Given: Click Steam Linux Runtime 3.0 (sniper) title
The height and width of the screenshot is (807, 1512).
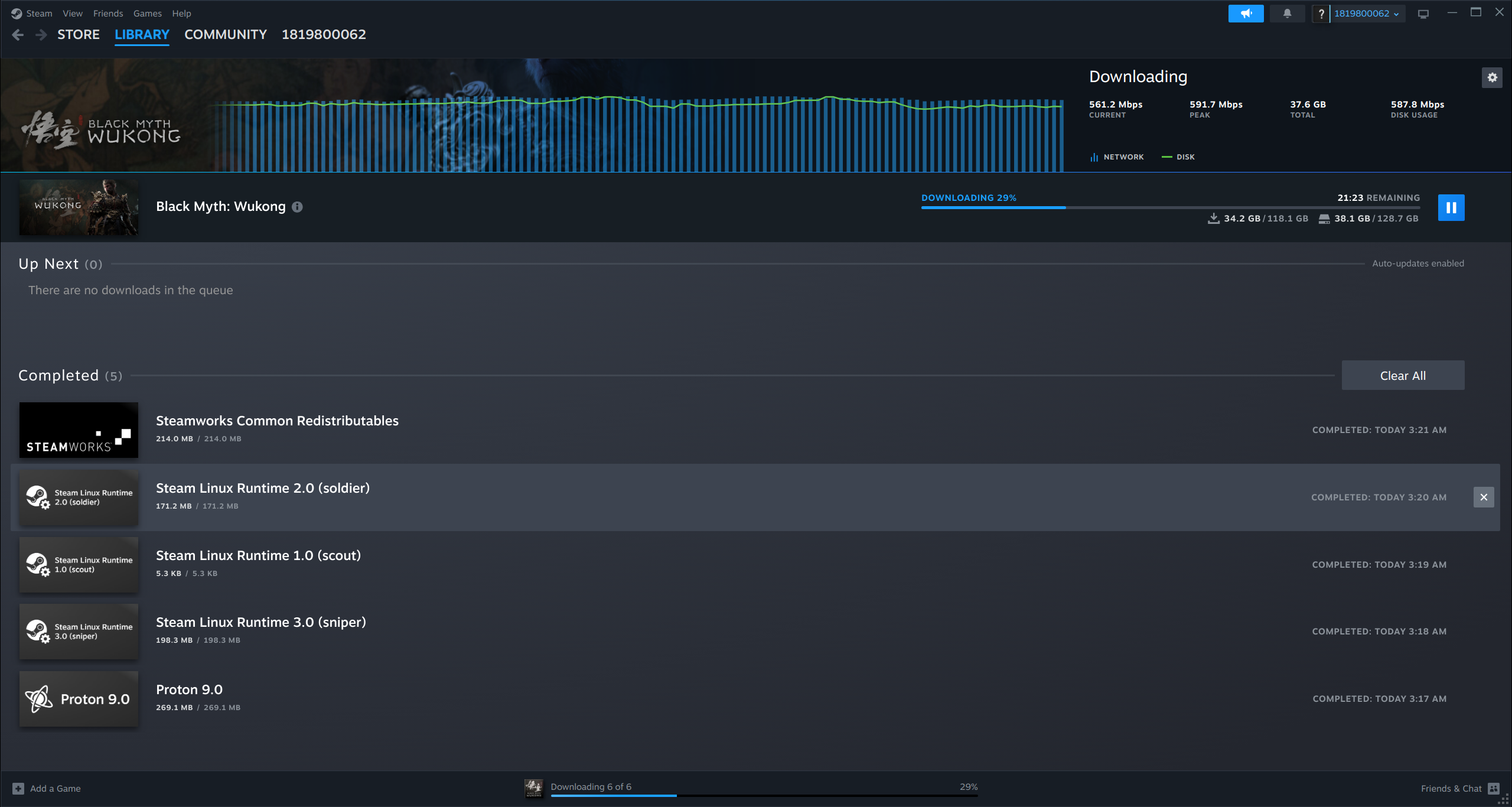Looking at the screenshot, I should point(261,622).
